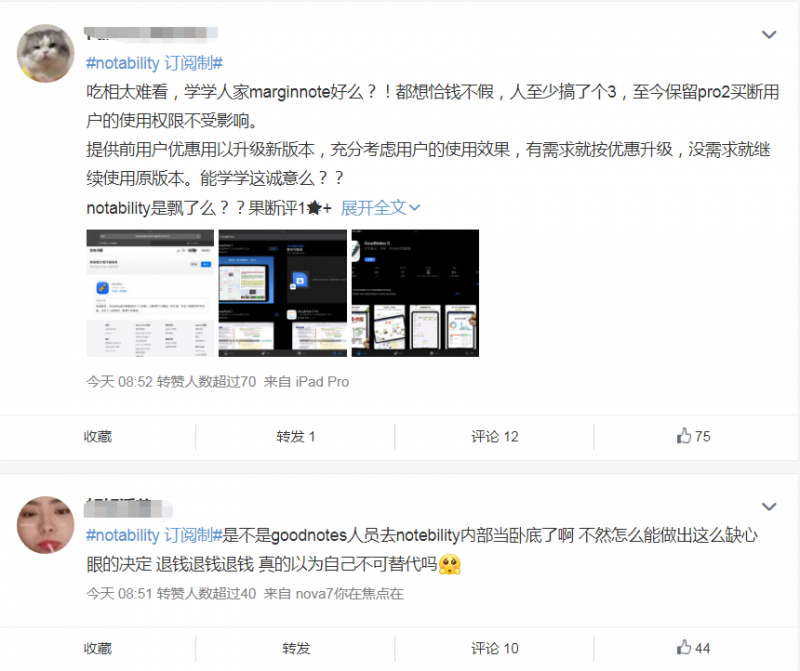Open the woman avatar profile of second post
This screenshot has width=800, height=671.
click(x=45, y=525)
